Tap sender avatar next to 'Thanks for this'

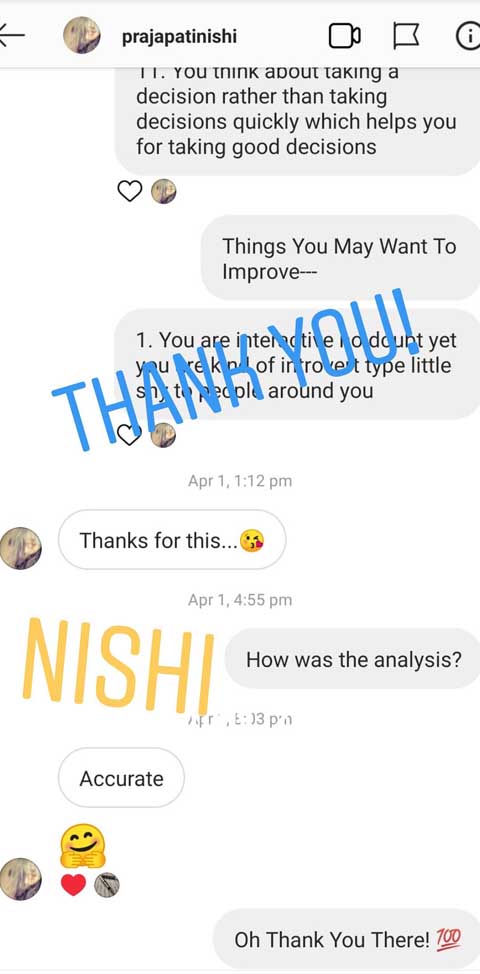tap(20, 548)
